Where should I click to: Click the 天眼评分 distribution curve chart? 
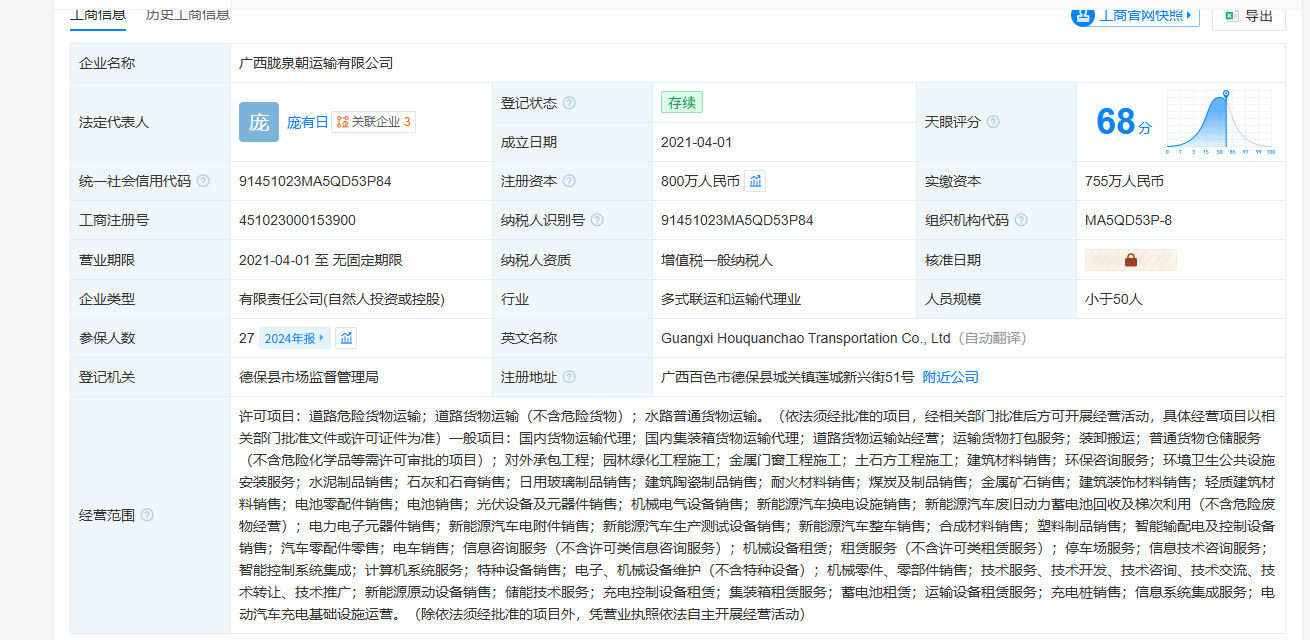click(1220, 122)
